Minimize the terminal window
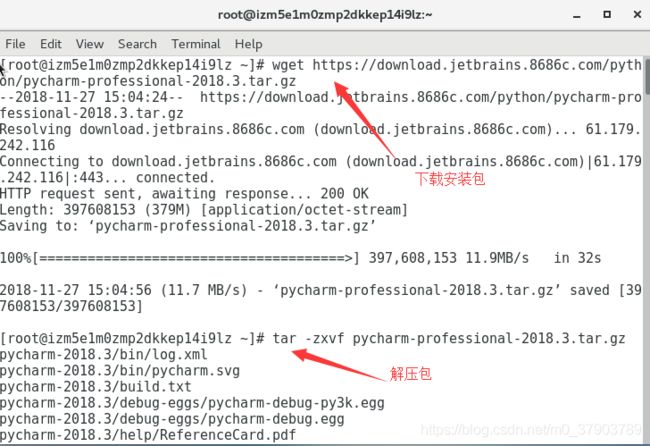 (x=576, y=15)
